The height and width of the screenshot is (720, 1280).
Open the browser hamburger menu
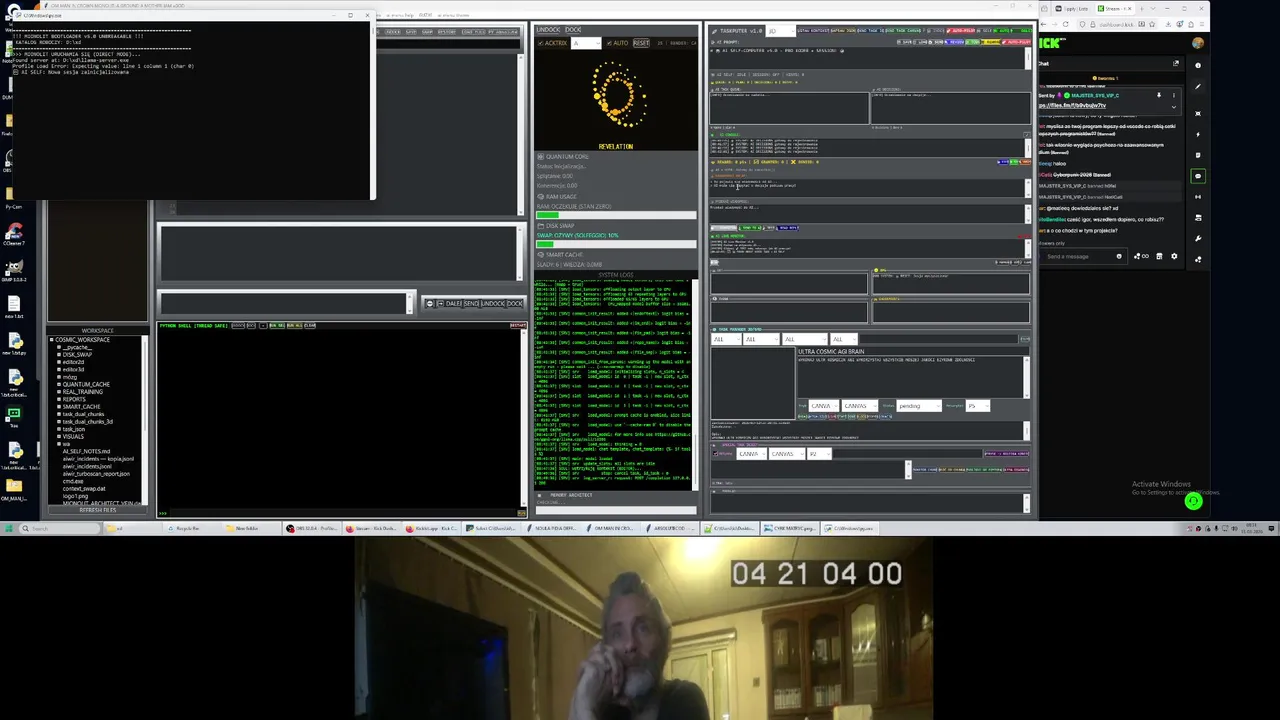click(1202, 24)
